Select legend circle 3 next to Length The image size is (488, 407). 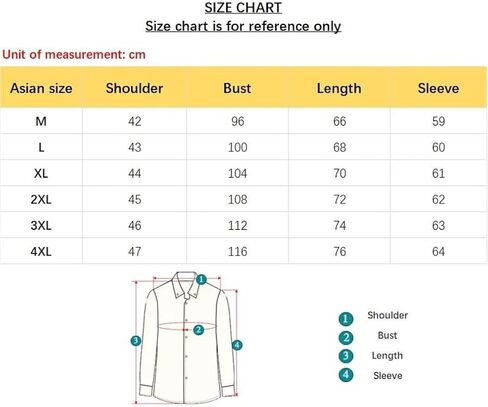pyautogui.click(x=346, y=356)
